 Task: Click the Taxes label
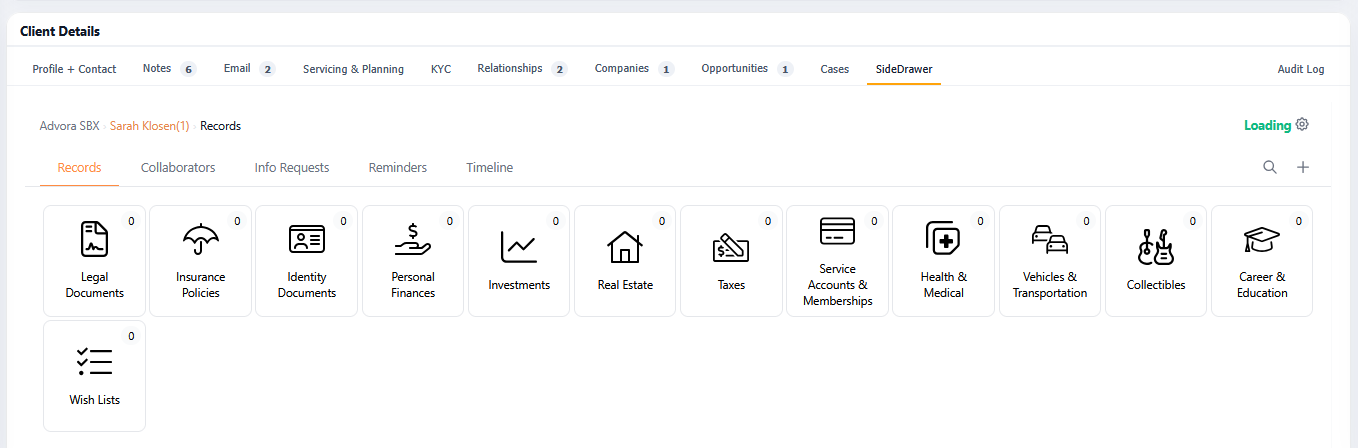point(731,285)
